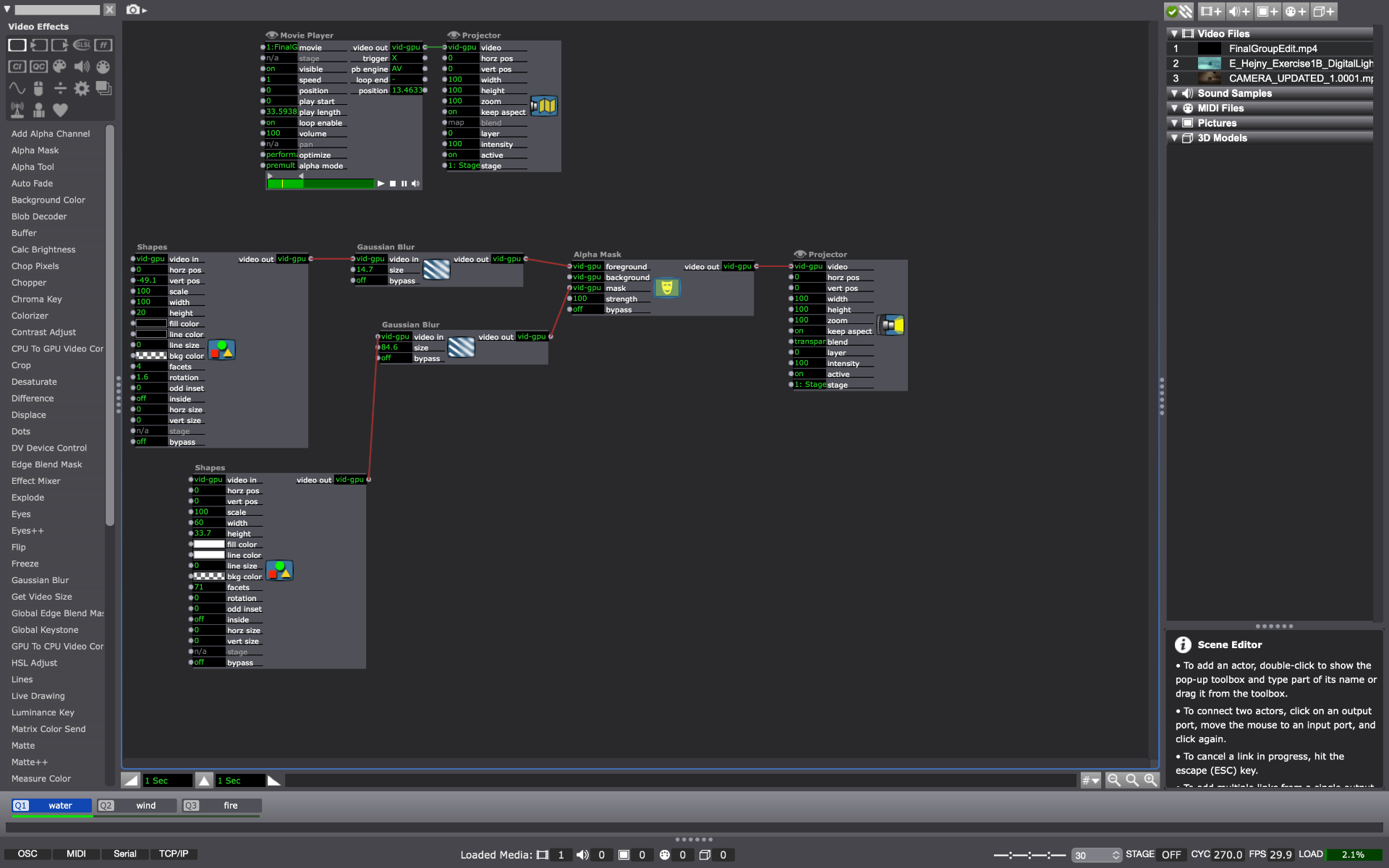Click the add sound sample button
Screen dimensions: 1389x868
click(1239, 12)
